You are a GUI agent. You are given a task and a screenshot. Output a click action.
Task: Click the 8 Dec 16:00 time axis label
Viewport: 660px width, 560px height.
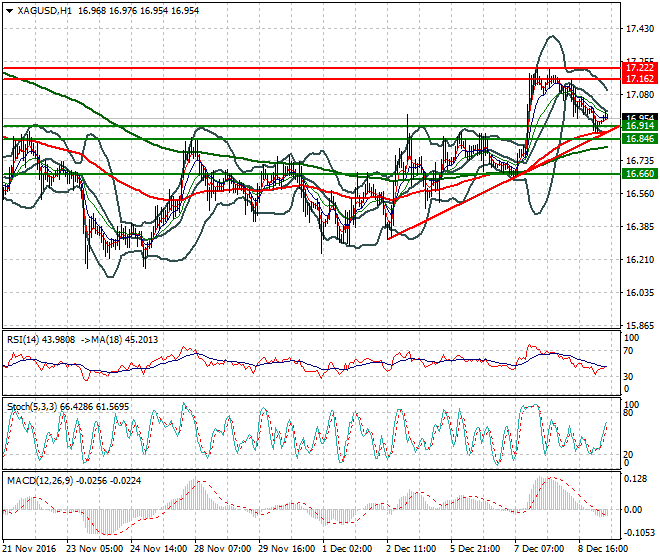tap(603, 549)
